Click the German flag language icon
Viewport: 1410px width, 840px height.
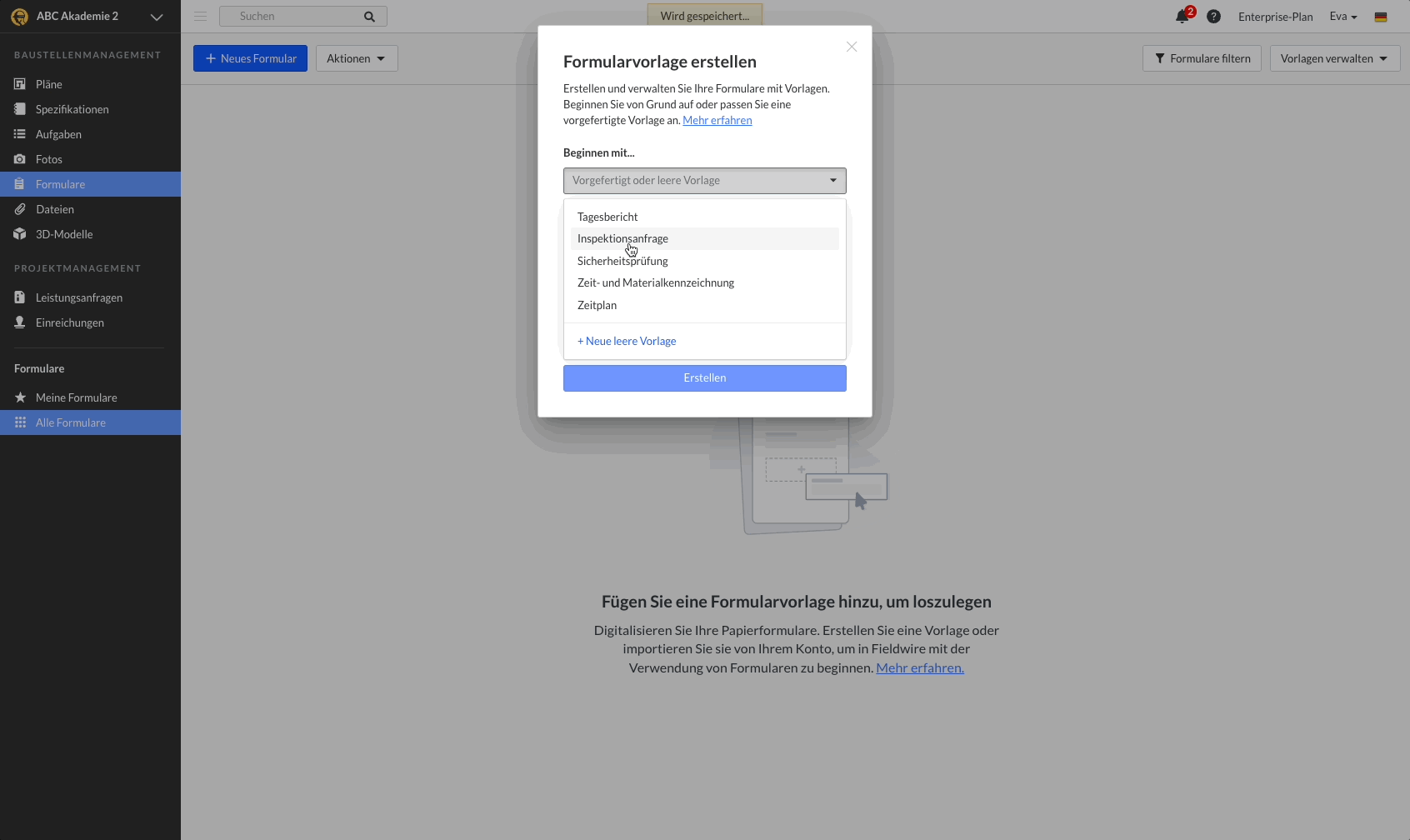point(1381,17)
